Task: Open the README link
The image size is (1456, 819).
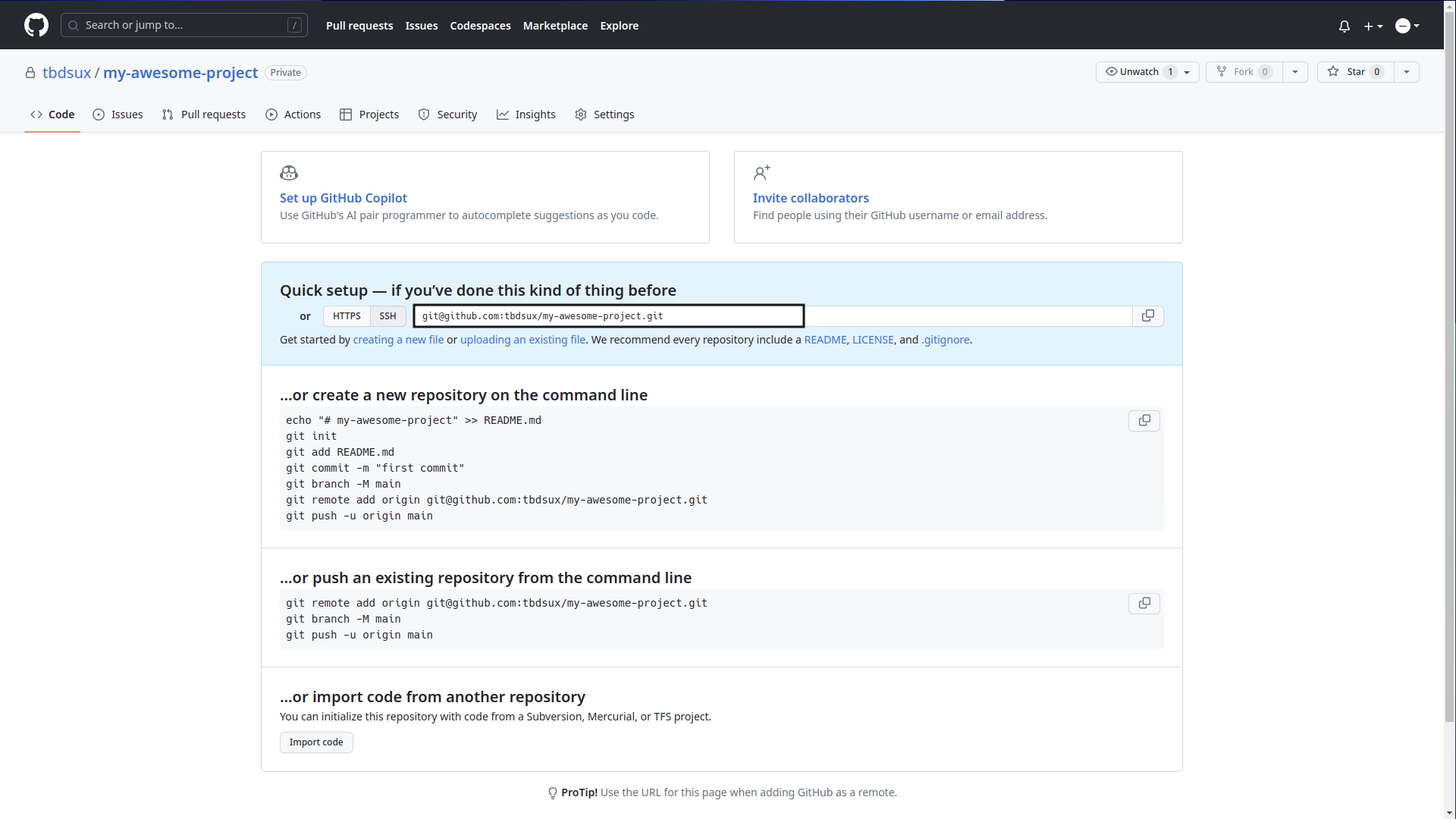Action: point(825,340)
